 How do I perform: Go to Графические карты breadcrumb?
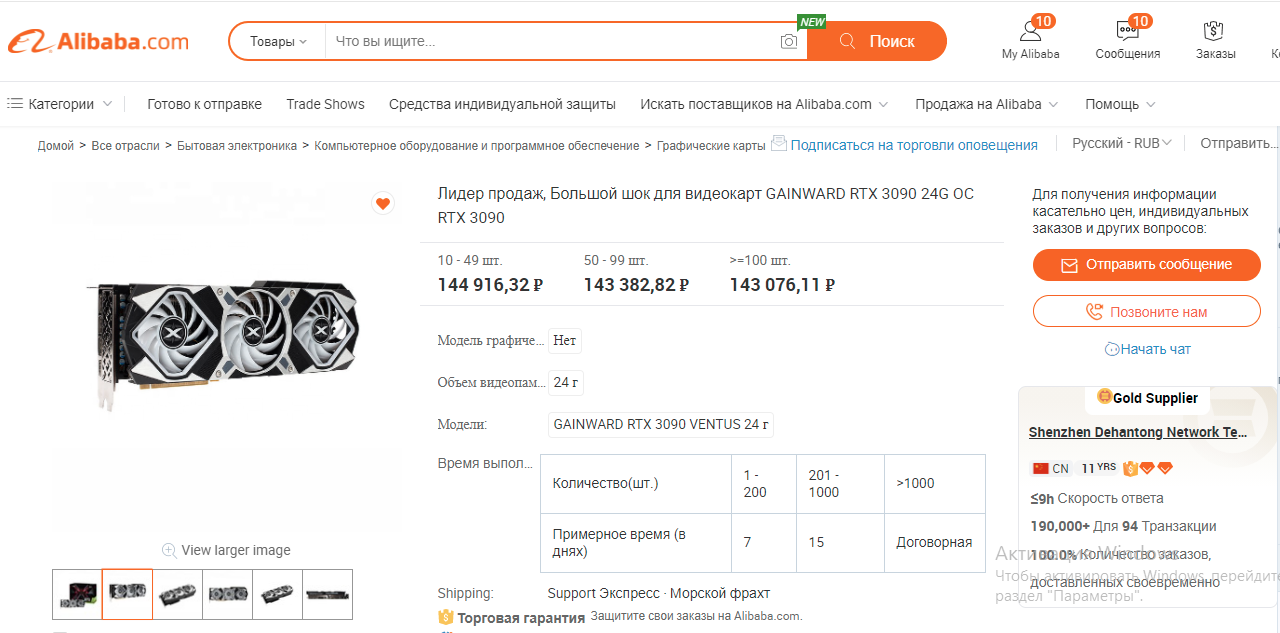coord(711,146)
